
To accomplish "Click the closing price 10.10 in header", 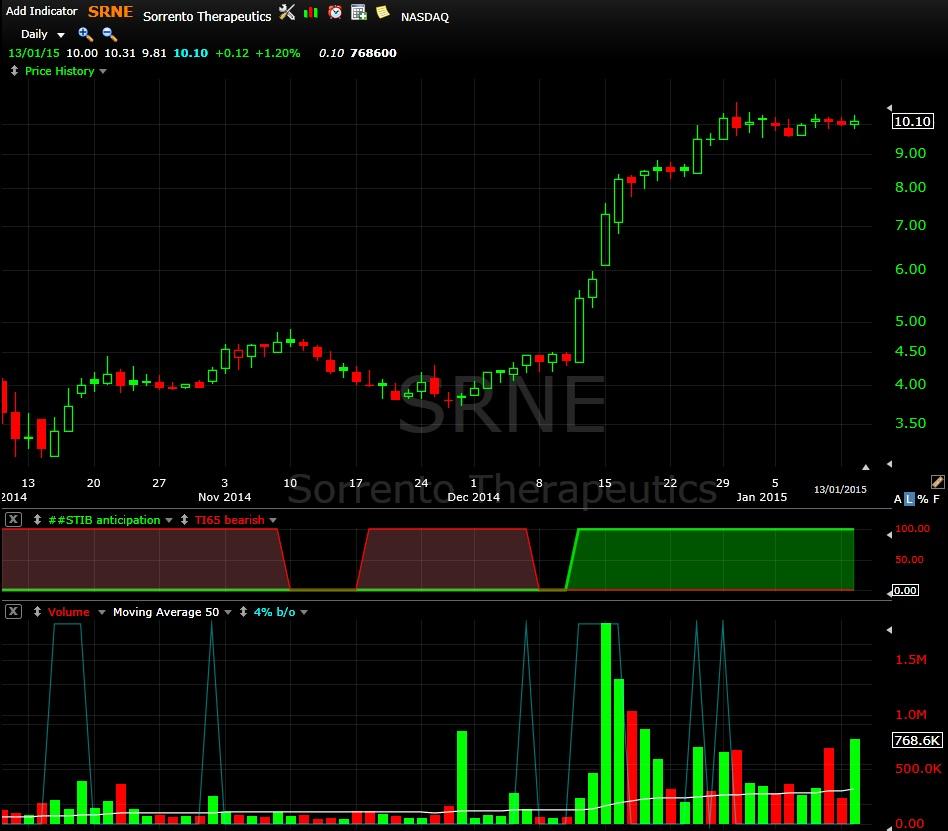I will point(190,53).
